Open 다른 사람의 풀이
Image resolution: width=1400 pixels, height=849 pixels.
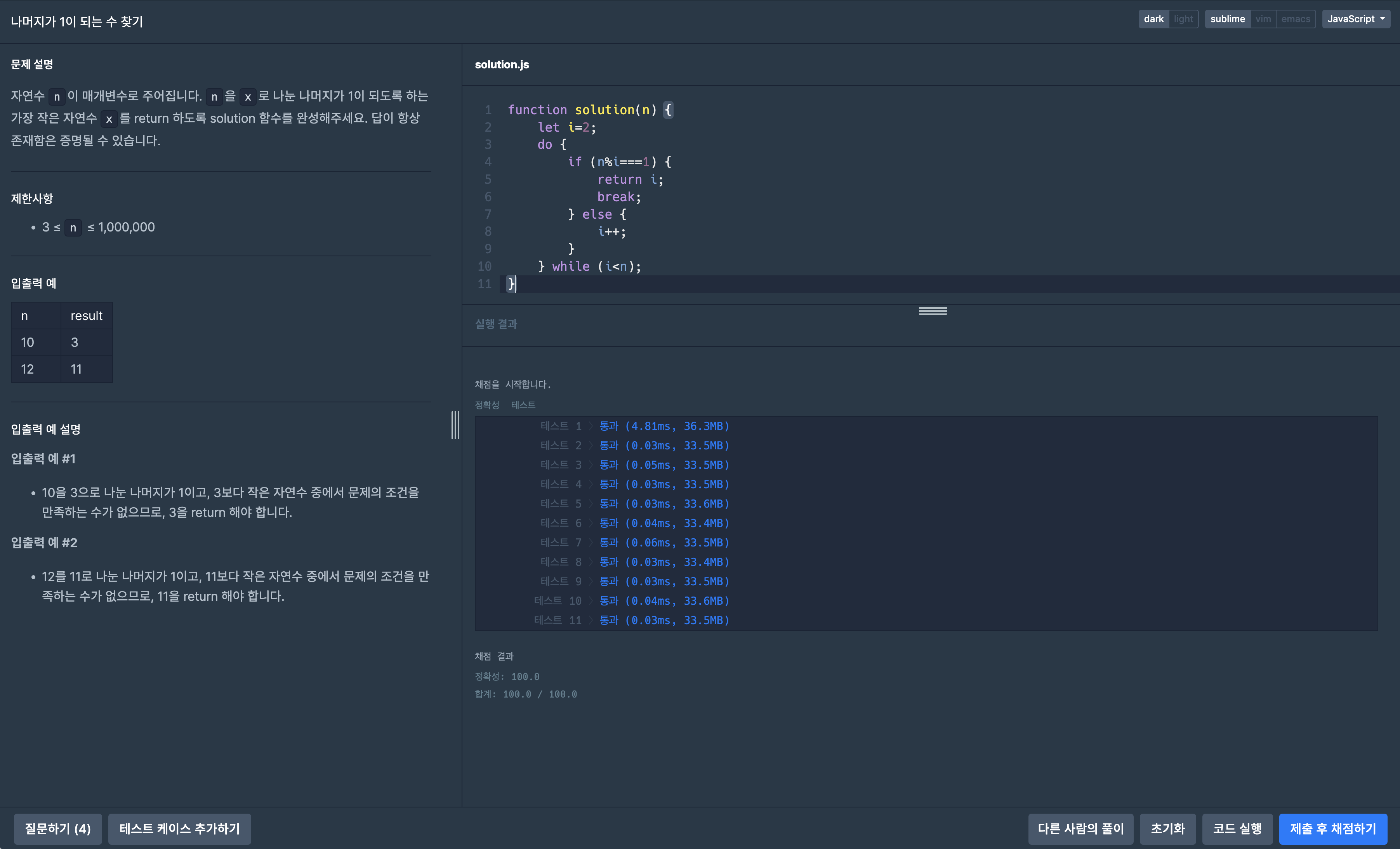[x=1081, y=828]
